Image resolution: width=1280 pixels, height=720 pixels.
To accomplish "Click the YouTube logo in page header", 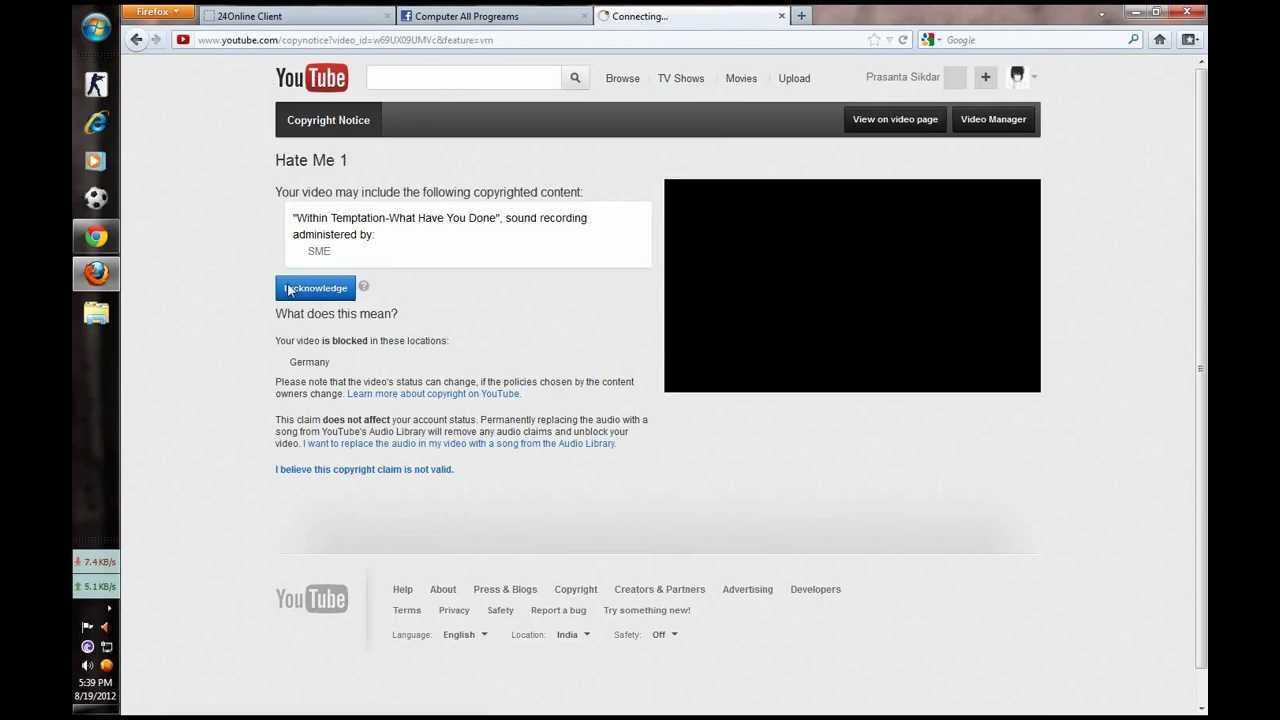I will [x=312, y=78].
